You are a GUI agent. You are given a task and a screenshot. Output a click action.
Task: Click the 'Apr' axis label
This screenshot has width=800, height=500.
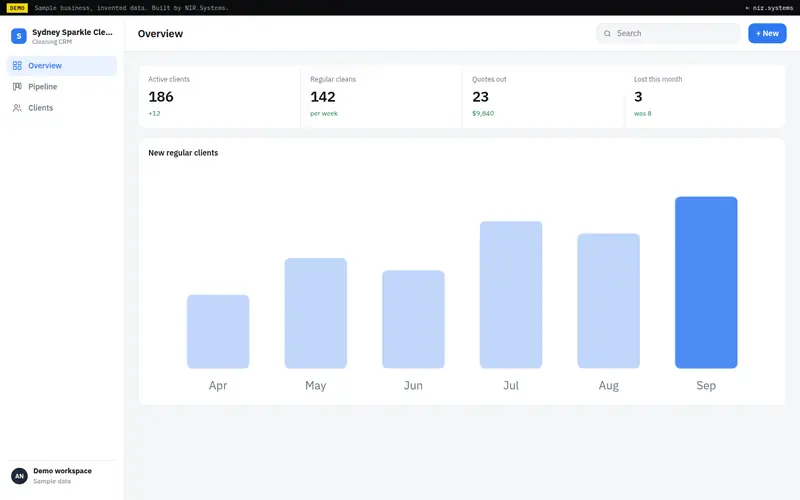coord(218,386)
